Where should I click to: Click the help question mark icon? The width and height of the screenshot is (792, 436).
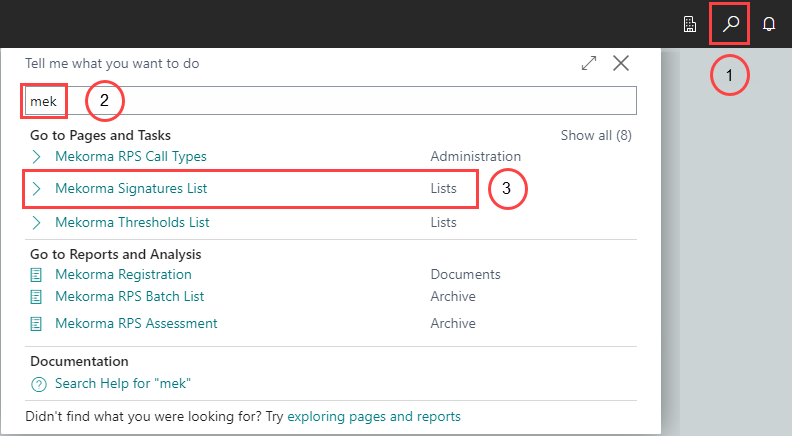[x=39, y=385]
